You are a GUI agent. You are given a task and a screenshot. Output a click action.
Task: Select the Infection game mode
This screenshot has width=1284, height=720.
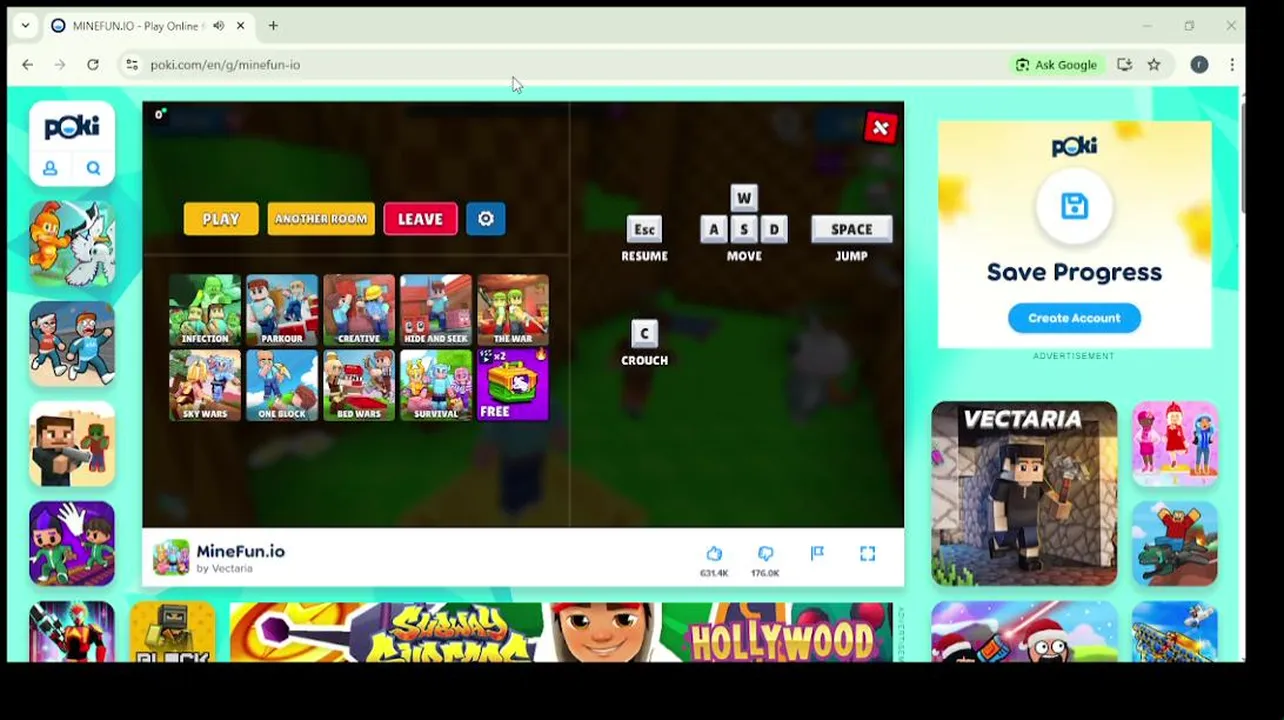coord(205,310)
